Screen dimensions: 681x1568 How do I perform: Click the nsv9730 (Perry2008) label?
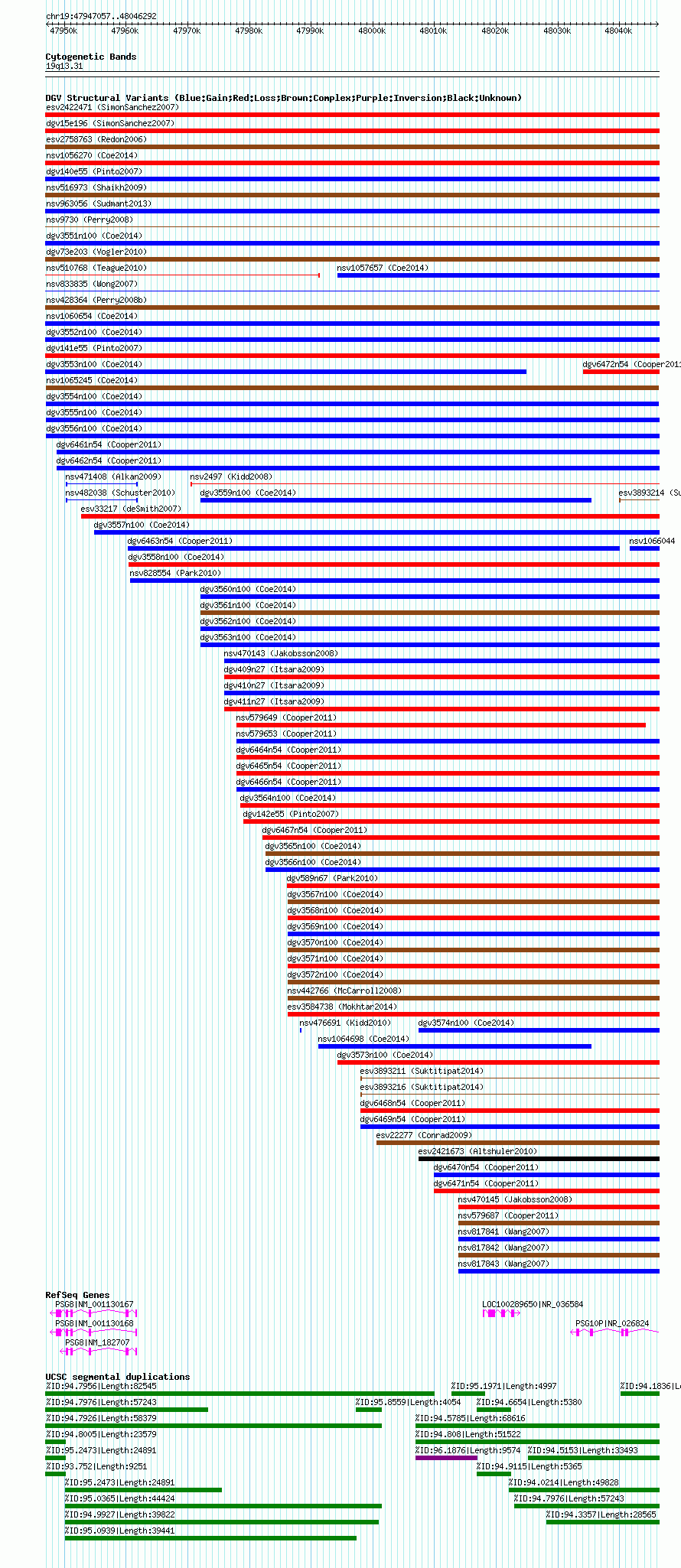[x=90, y=220]
